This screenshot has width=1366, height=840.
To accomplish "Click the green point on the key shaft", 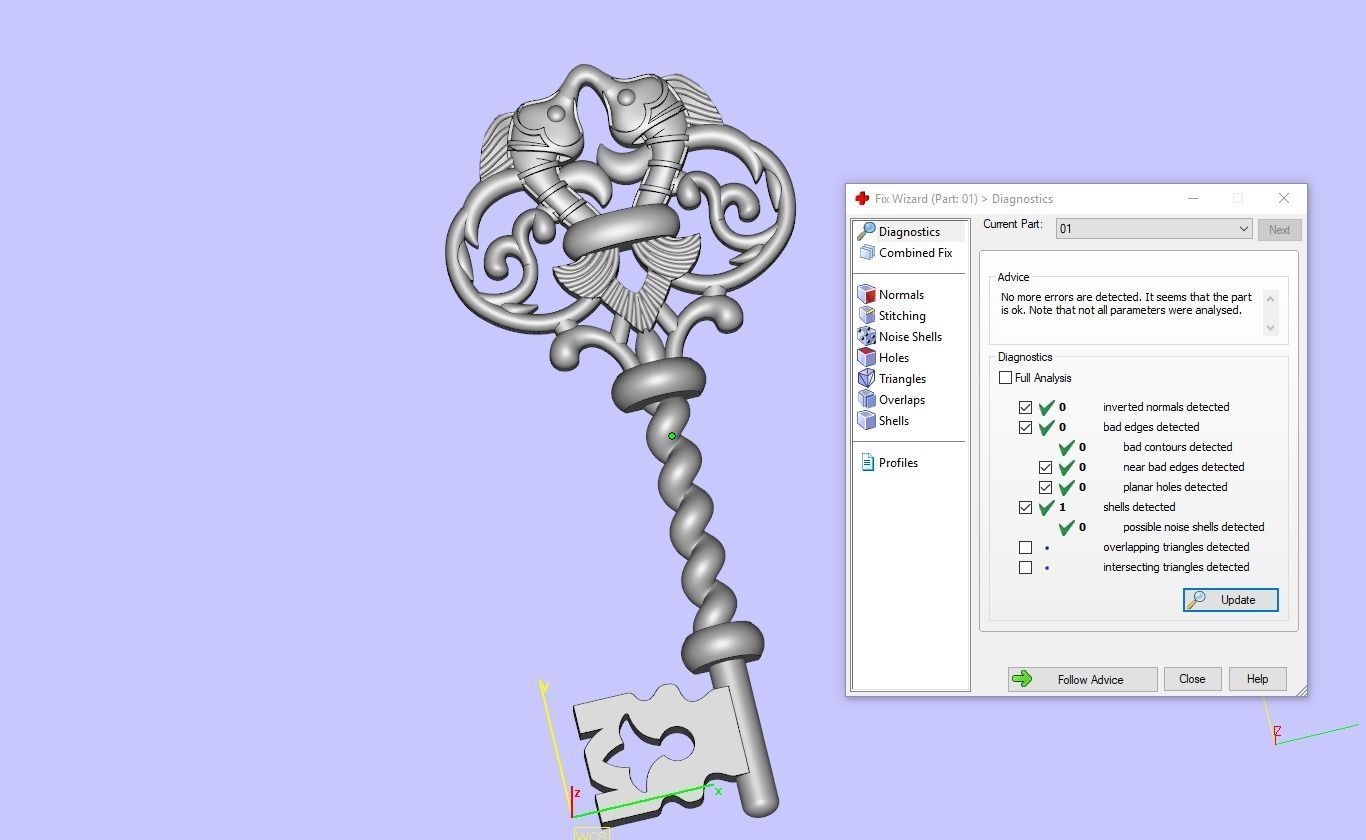I will [x=672, y=436].
